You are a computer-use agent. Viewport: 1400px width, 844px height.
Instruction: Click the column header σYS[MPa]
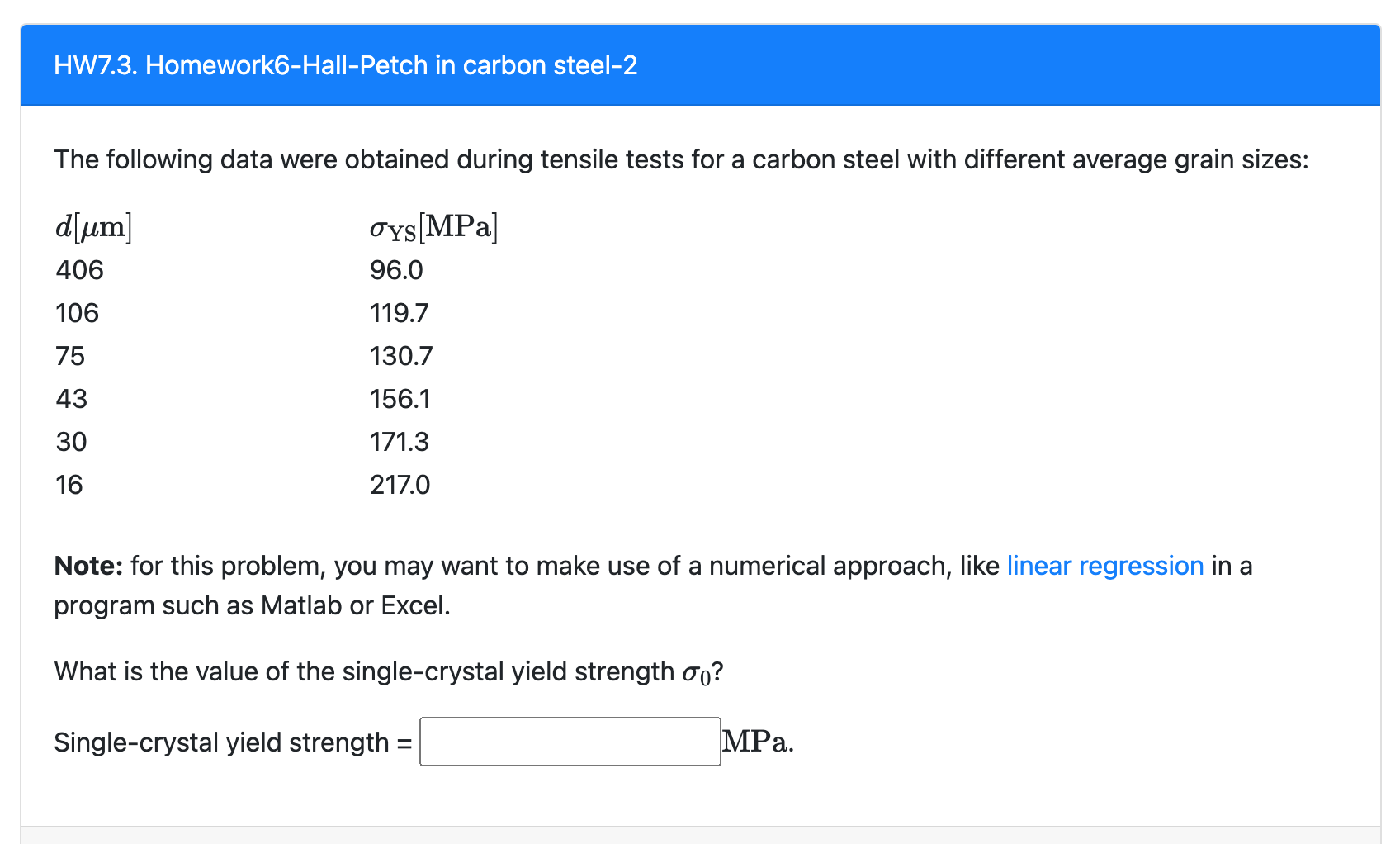click(433, 225)
